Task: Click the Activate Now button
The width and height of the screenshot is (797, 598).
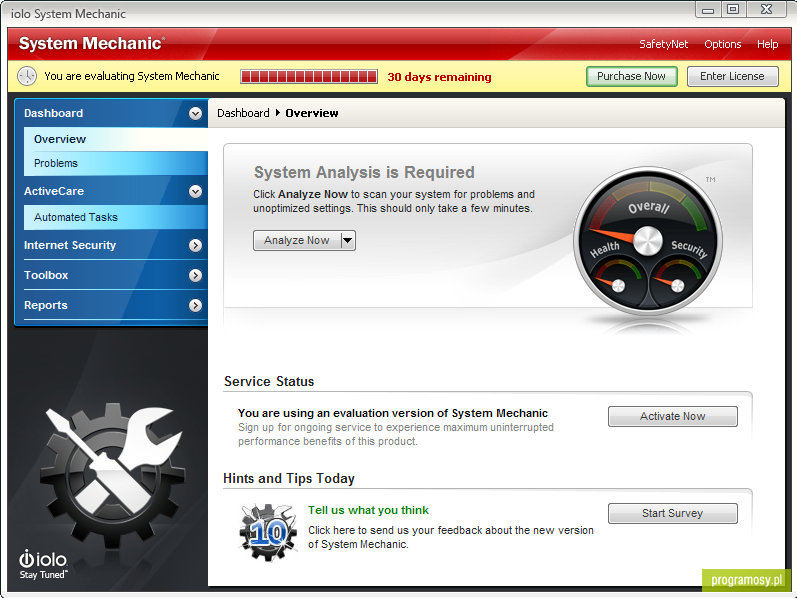Action: coord(672,416)
